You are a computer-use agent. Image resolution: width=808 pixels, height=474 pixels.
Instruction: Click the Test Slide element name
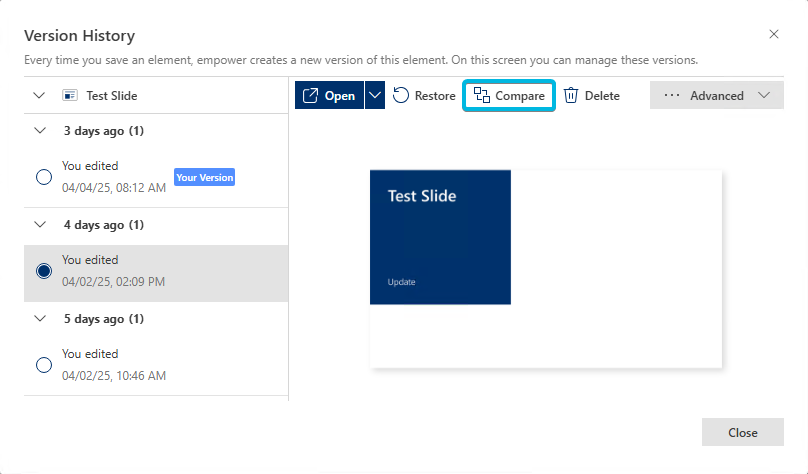(112, 96)
